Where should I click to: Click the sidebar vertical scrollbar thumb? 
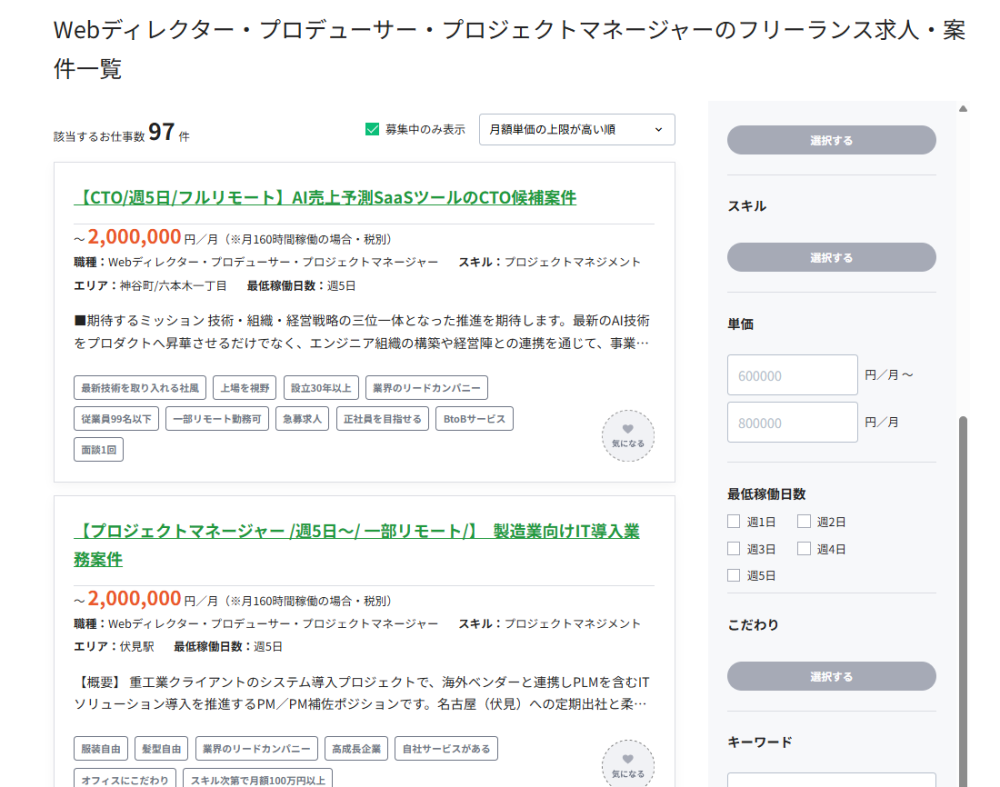click(x=963, y=600)
